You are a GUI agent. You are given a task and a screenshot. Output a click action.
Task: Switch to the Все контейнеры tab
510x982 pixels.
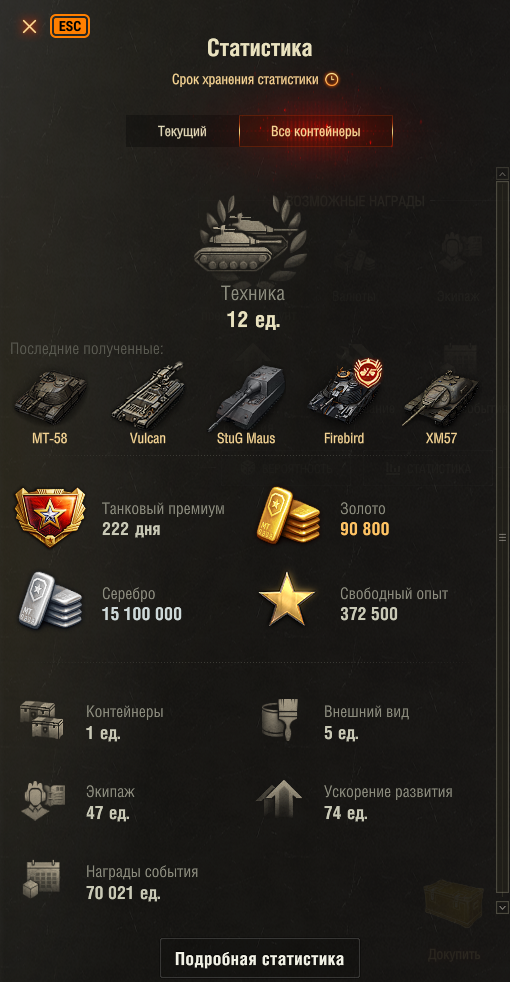pyautogui.click(x=316, y=132)
